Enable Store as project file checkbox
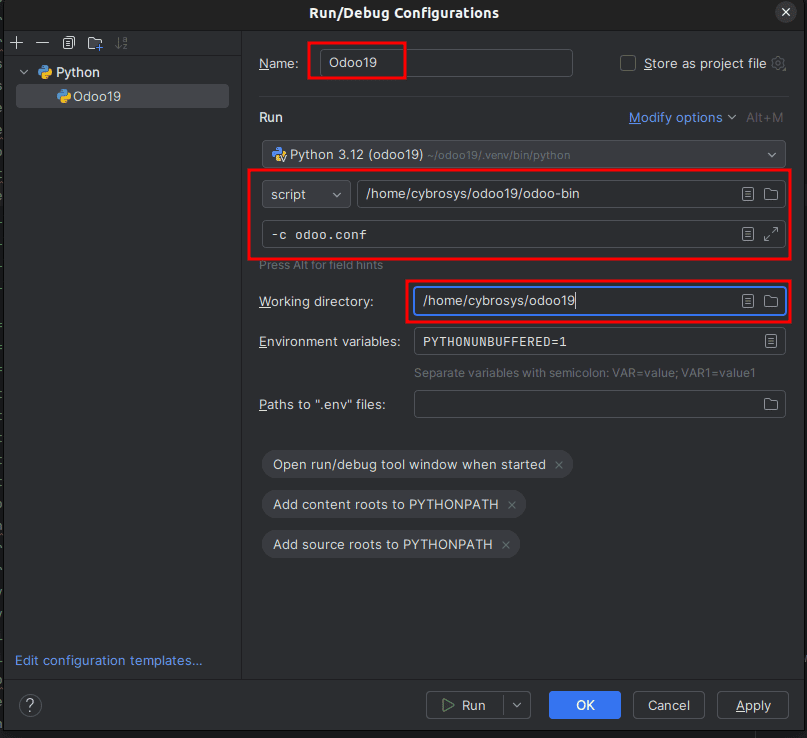 coord(628,63)
